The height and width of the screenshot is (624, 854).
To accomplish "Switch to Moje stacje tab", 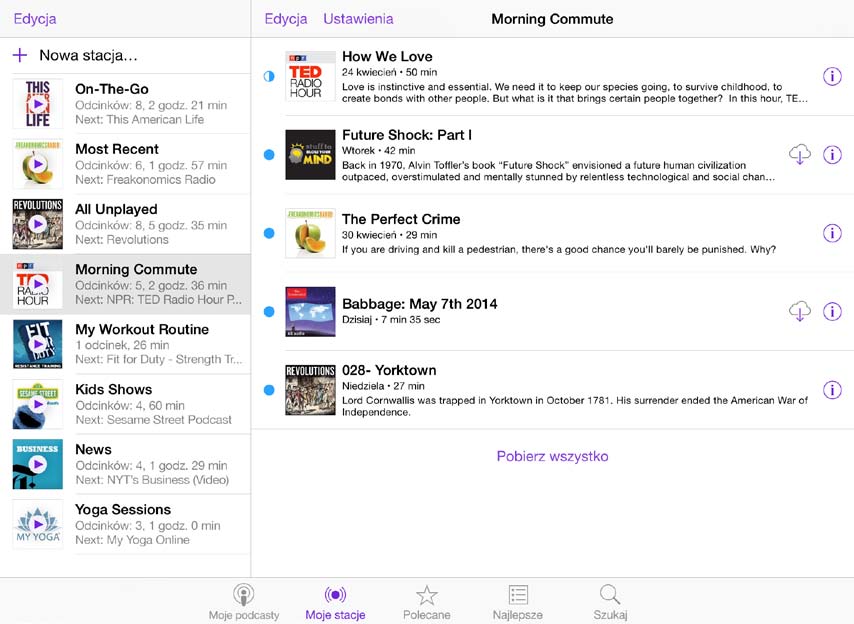I will 335,602.
